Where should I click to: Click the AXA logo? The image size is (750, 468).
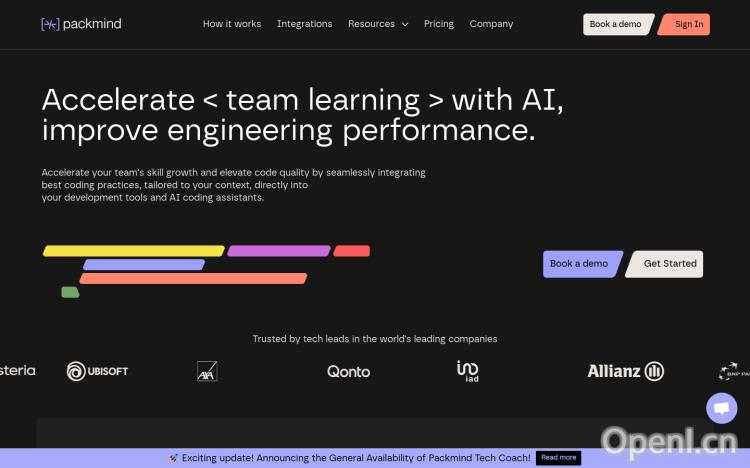tap(207, 371)
